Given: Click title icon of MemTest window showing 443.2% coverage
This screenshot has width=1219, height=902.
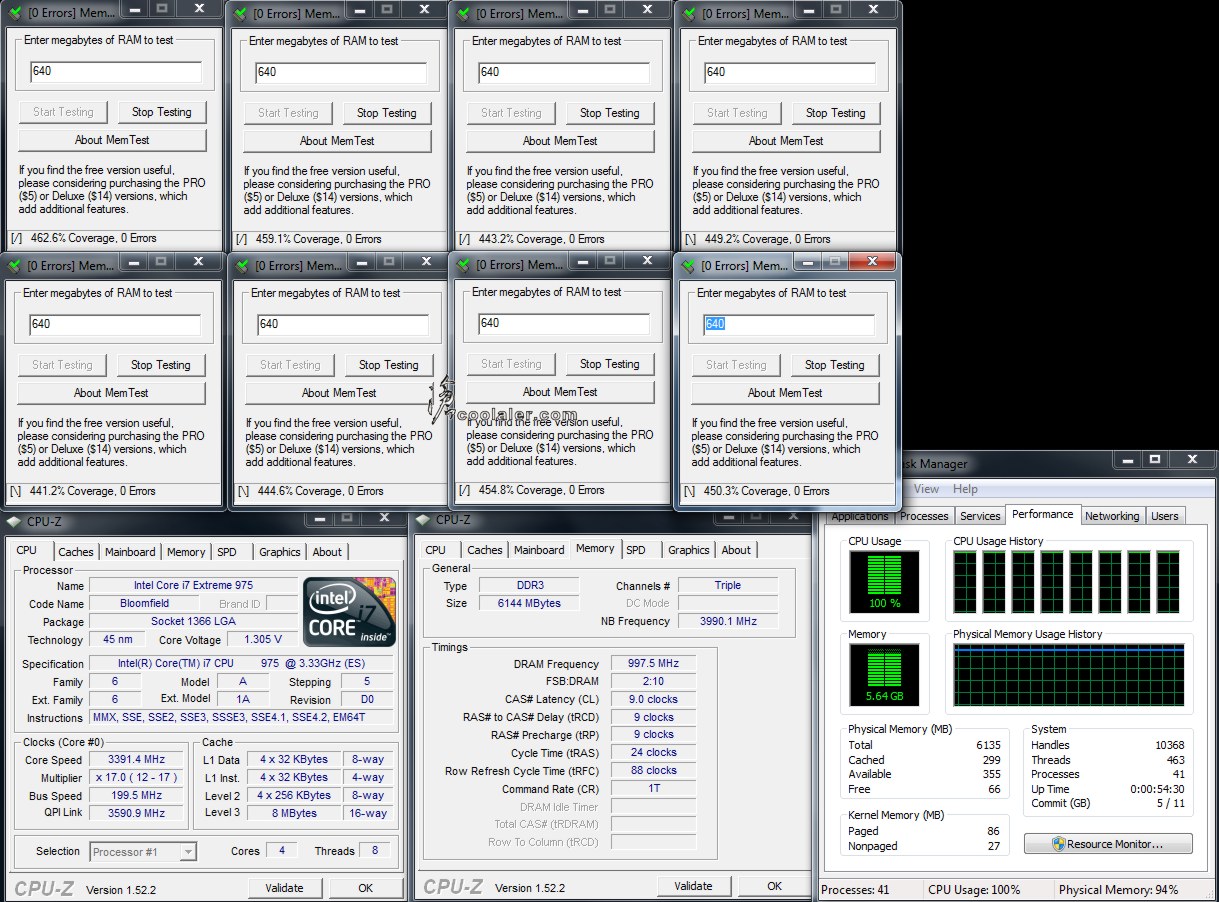Looking at the screenshot, I should pyautogui.click(x=464, y=14).
